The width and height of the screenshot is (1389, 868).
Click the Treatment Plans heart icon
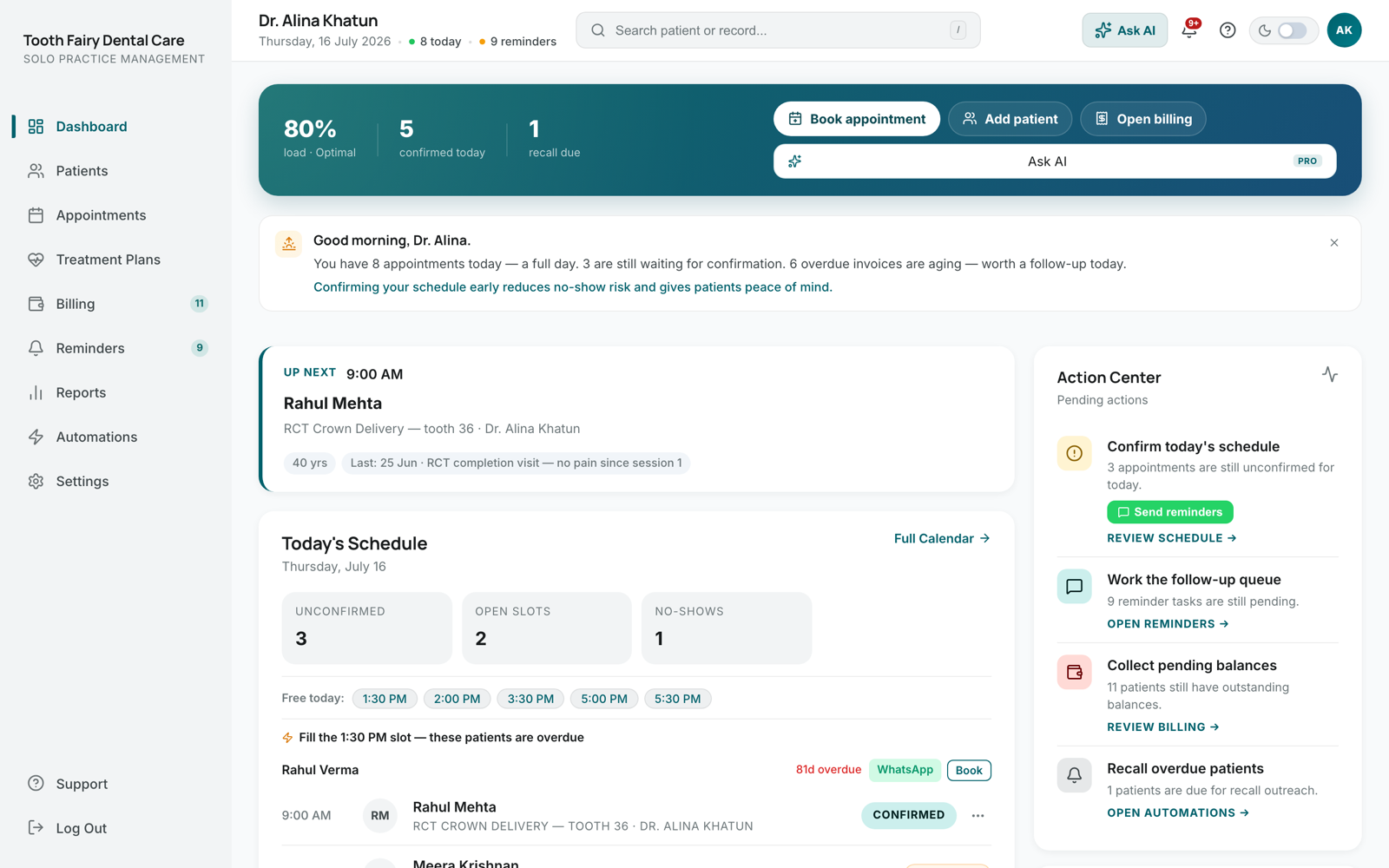pyautogui.click(x=36, y=260)
